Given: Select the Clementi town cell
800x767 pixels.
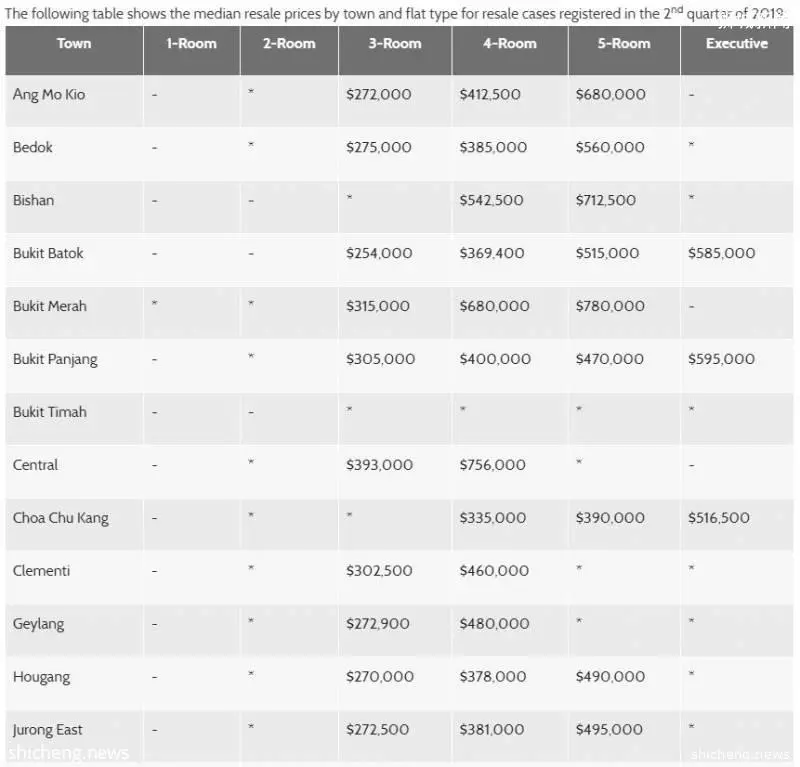Looking at the screenshot, I should 74,578.
